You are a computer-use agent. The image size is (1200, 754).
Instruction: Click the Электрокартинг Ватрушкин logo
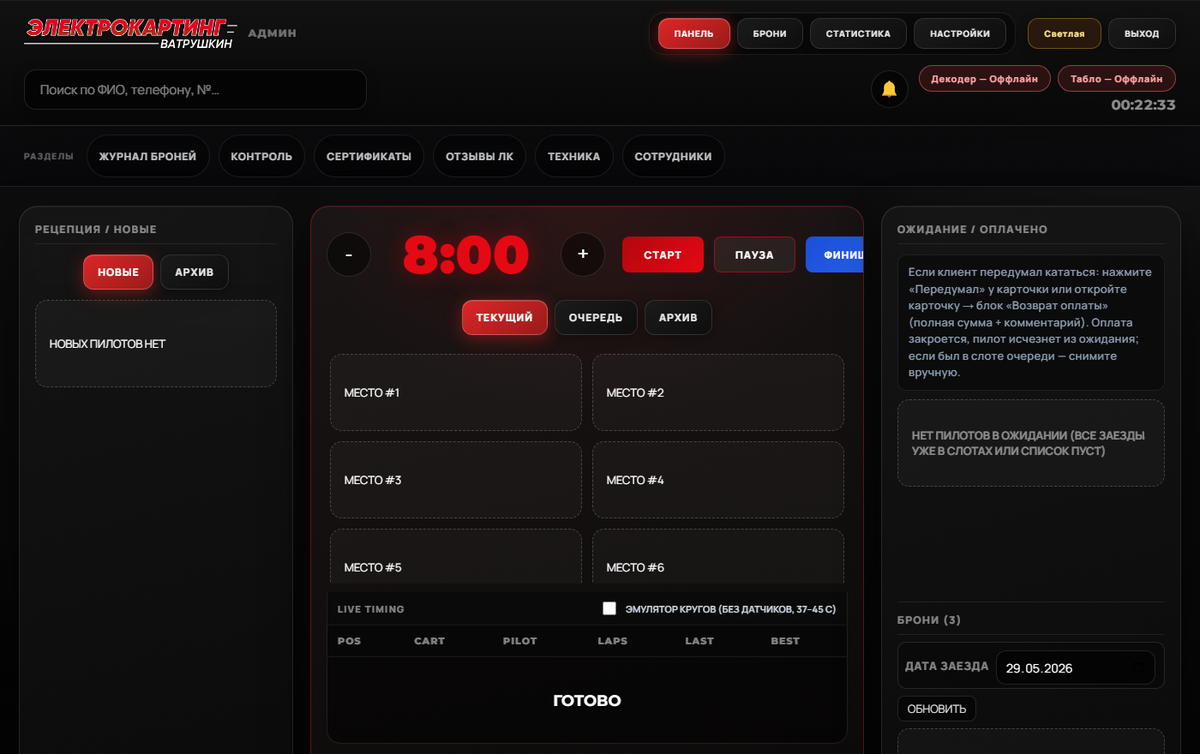coord(131,33)
